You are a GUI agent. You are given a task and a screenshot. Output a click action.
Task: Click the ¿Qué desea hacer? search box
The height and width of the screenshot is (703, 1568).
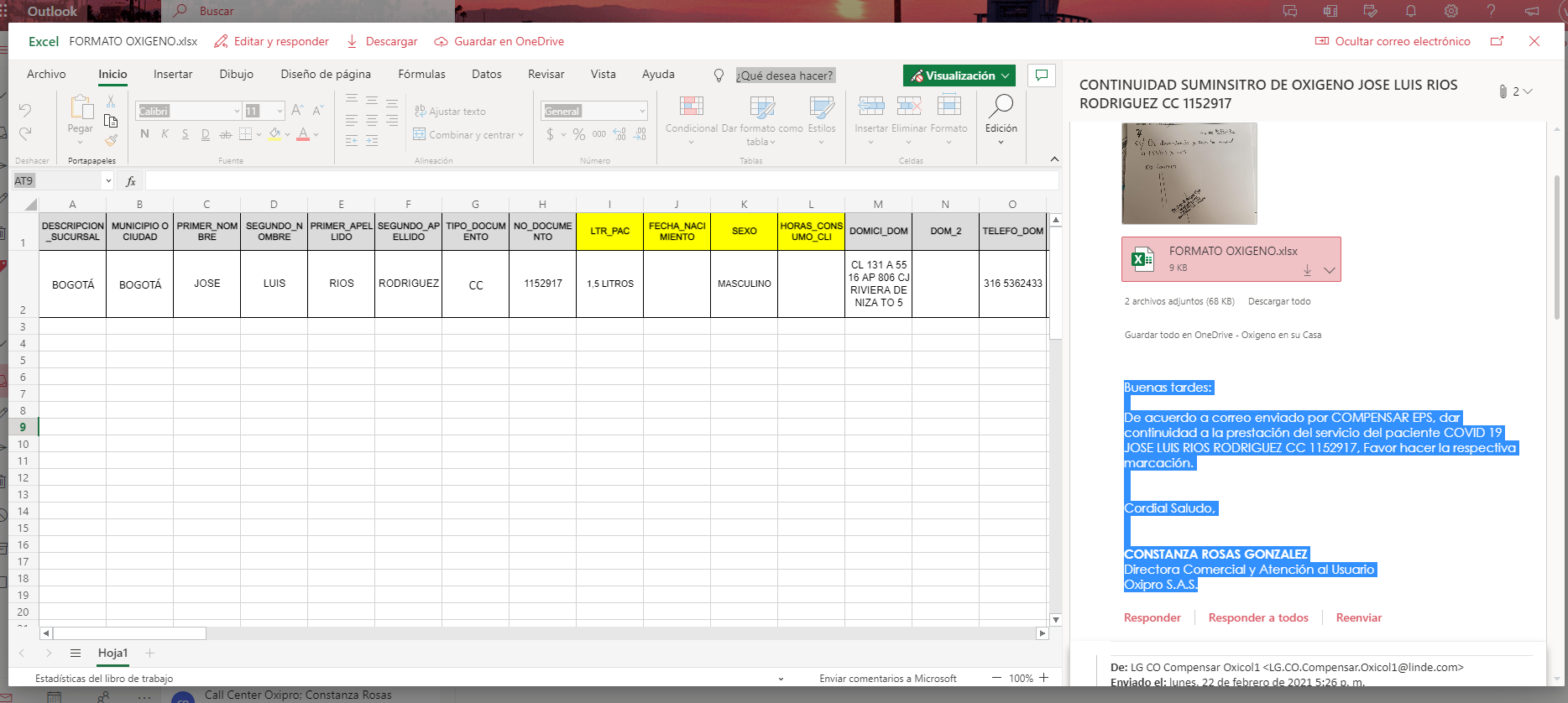pos(786,76)
